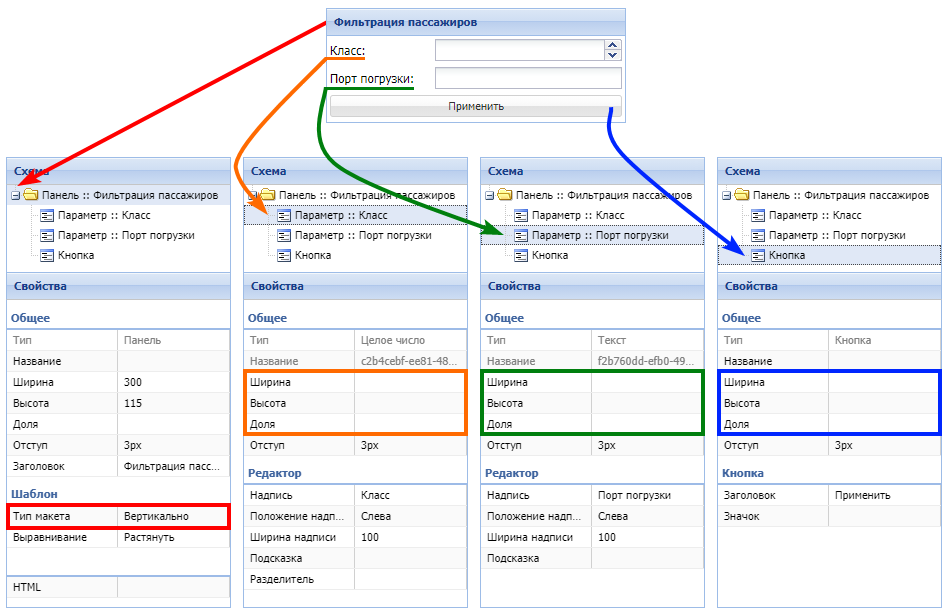This screenshot has height=616, width=947.
Task: Click the Кнопка node icon in the leftmost Схема tree
Action: 47,255
